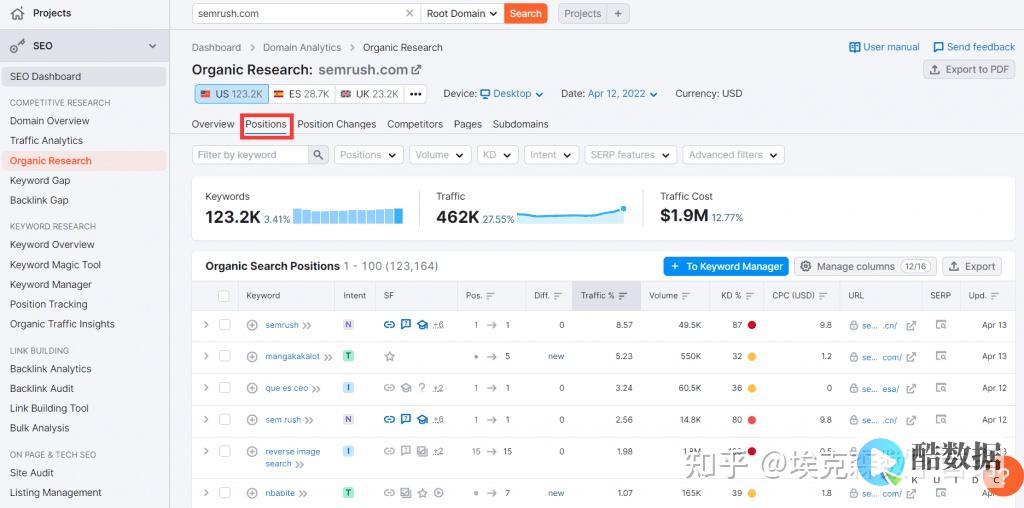Screen dimensions: 1024x508
Task: Check the mangakakalot keyword row checkbox
Action: coord(225,356)
